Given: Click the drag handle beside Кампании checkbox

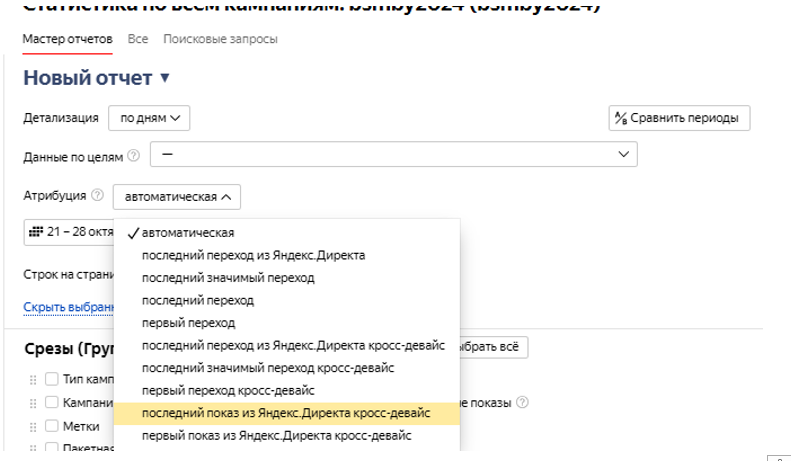Looking at the screenshot, I should (33, 402).
